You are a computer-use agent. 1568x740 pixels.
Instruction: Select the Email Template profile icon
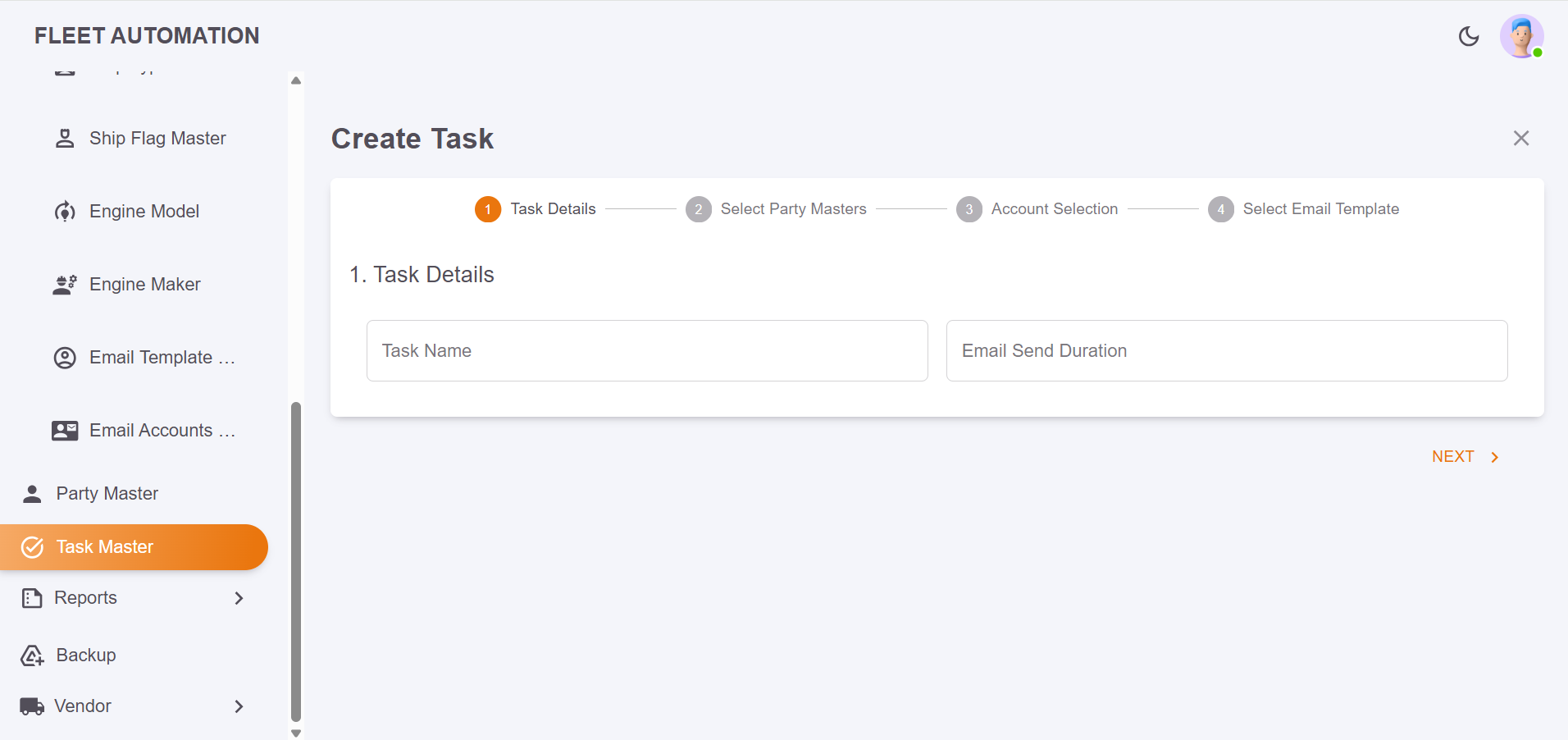tap(65, 358)
